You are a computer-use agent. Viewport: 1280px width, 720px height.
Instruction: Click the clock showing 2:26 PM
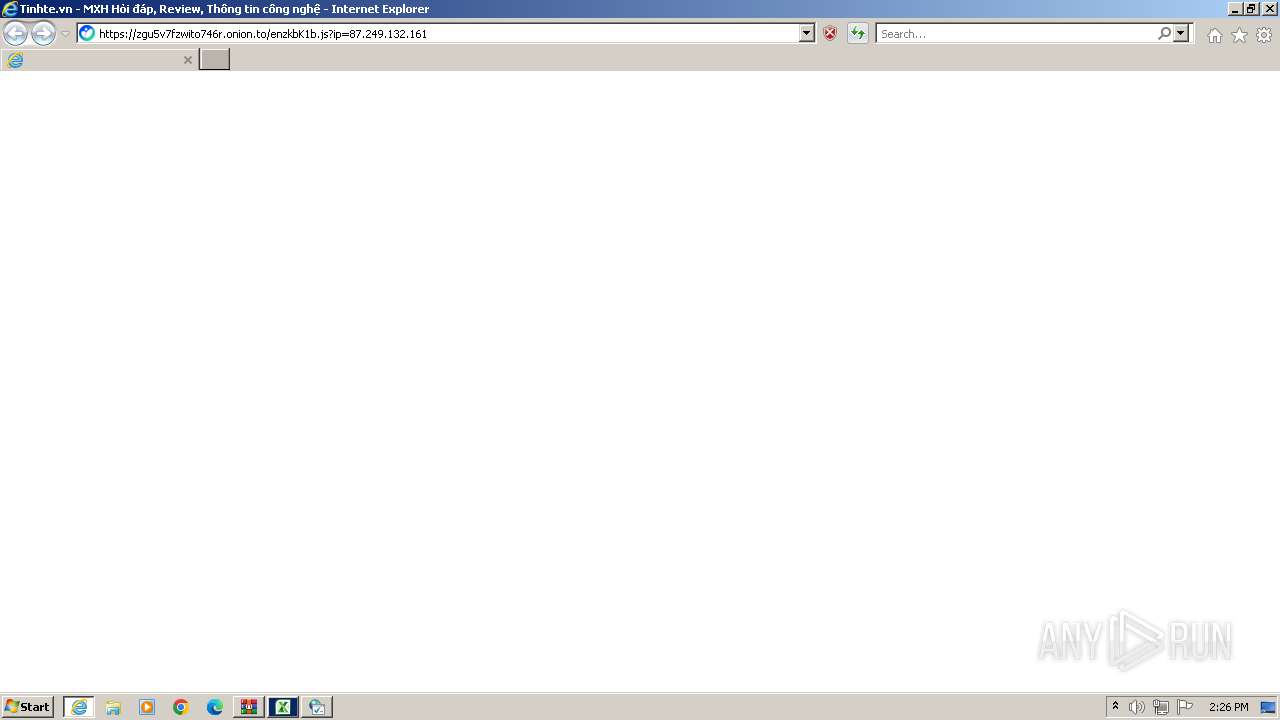[x=1228, y=707]
